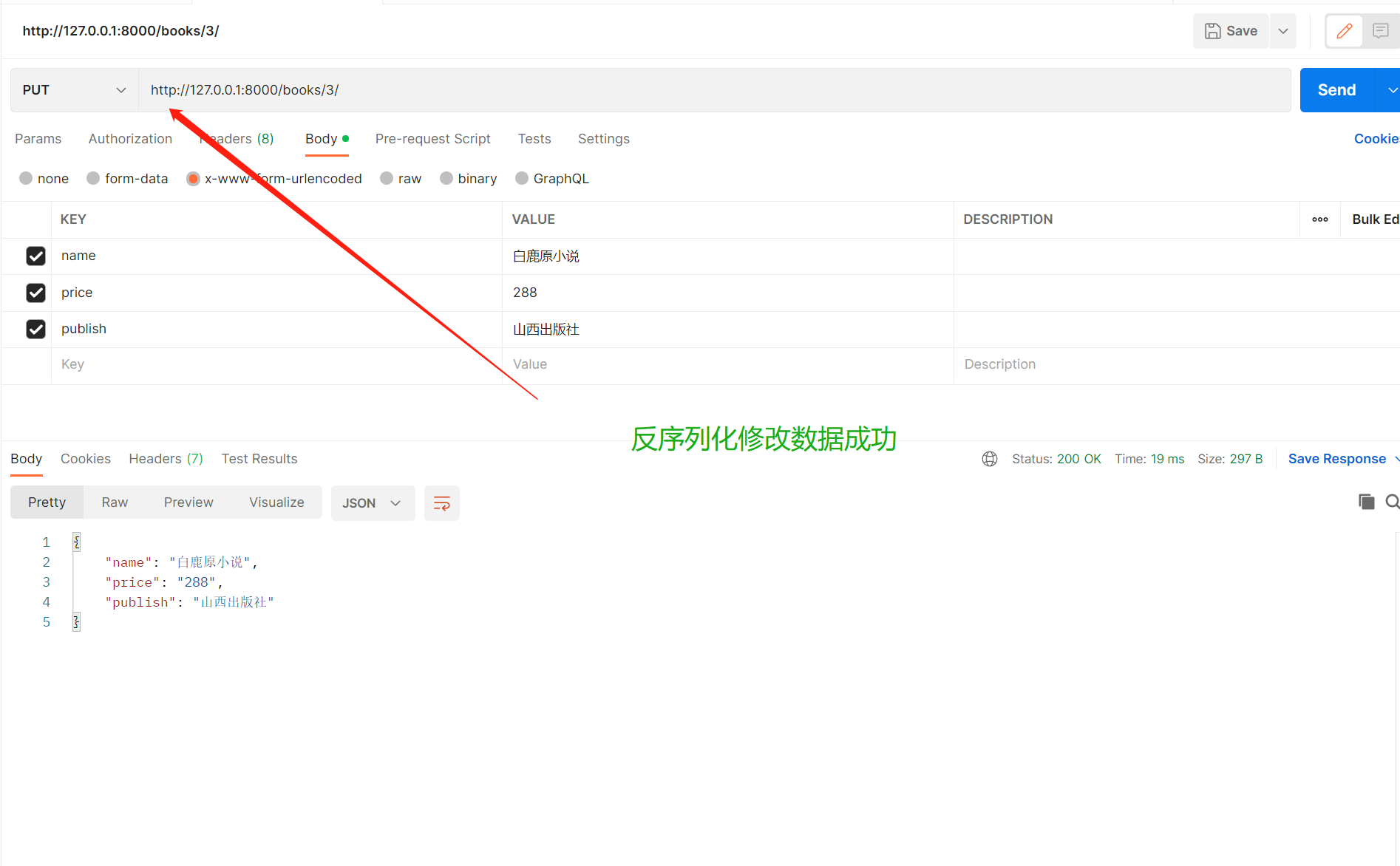Switch to the response Body tab
This screenshot has height=866, width=1400.
tap(26, 459)
